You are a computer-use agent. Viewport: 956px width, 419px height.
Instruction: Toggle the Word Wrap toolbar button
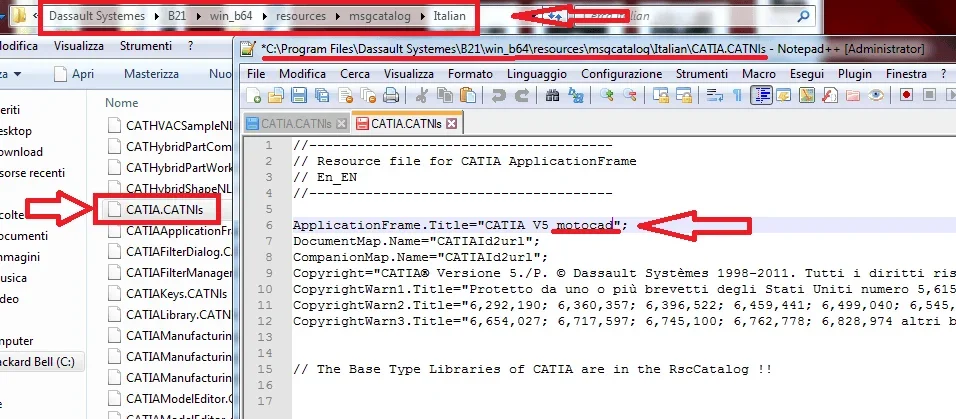coord(715,95)
